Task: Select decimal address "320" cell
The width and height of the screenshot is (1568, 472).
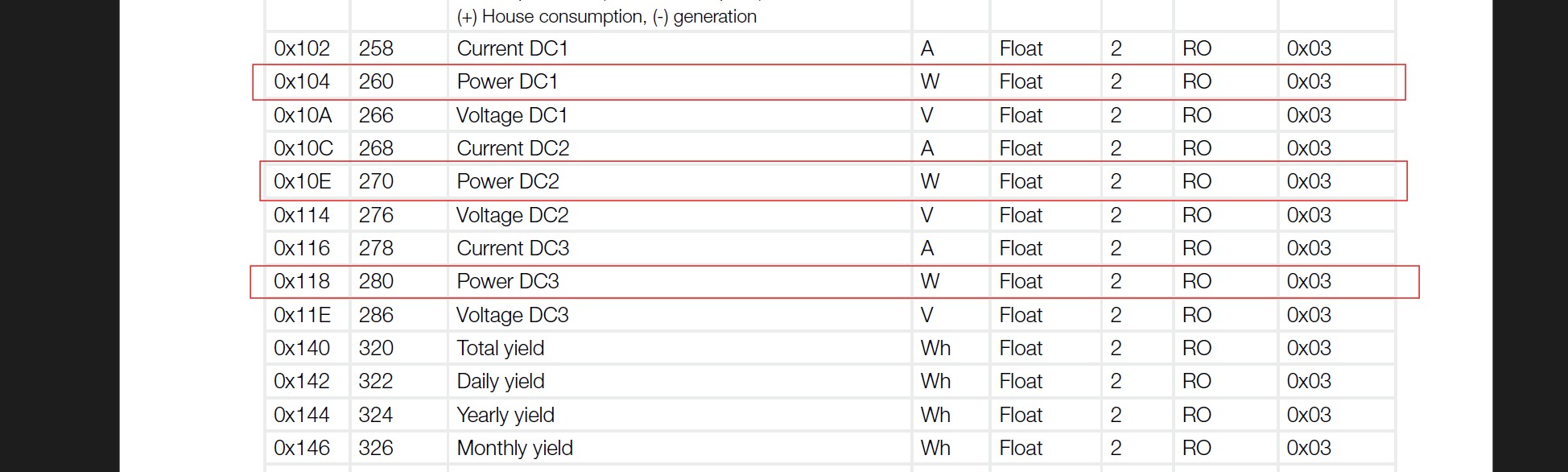Action: pyautogui.click(x=376, y=349)
